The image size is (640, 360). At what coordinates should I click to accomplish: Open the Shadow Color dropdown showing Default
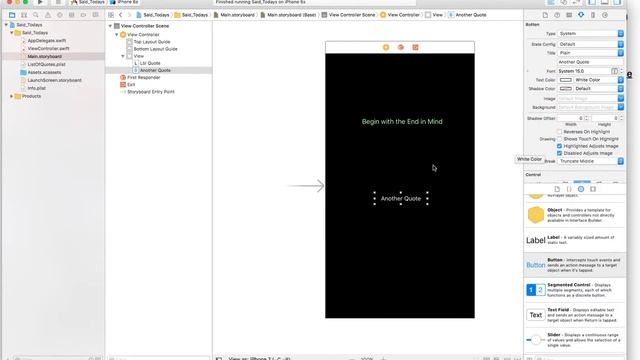click(x=599, y=89)
